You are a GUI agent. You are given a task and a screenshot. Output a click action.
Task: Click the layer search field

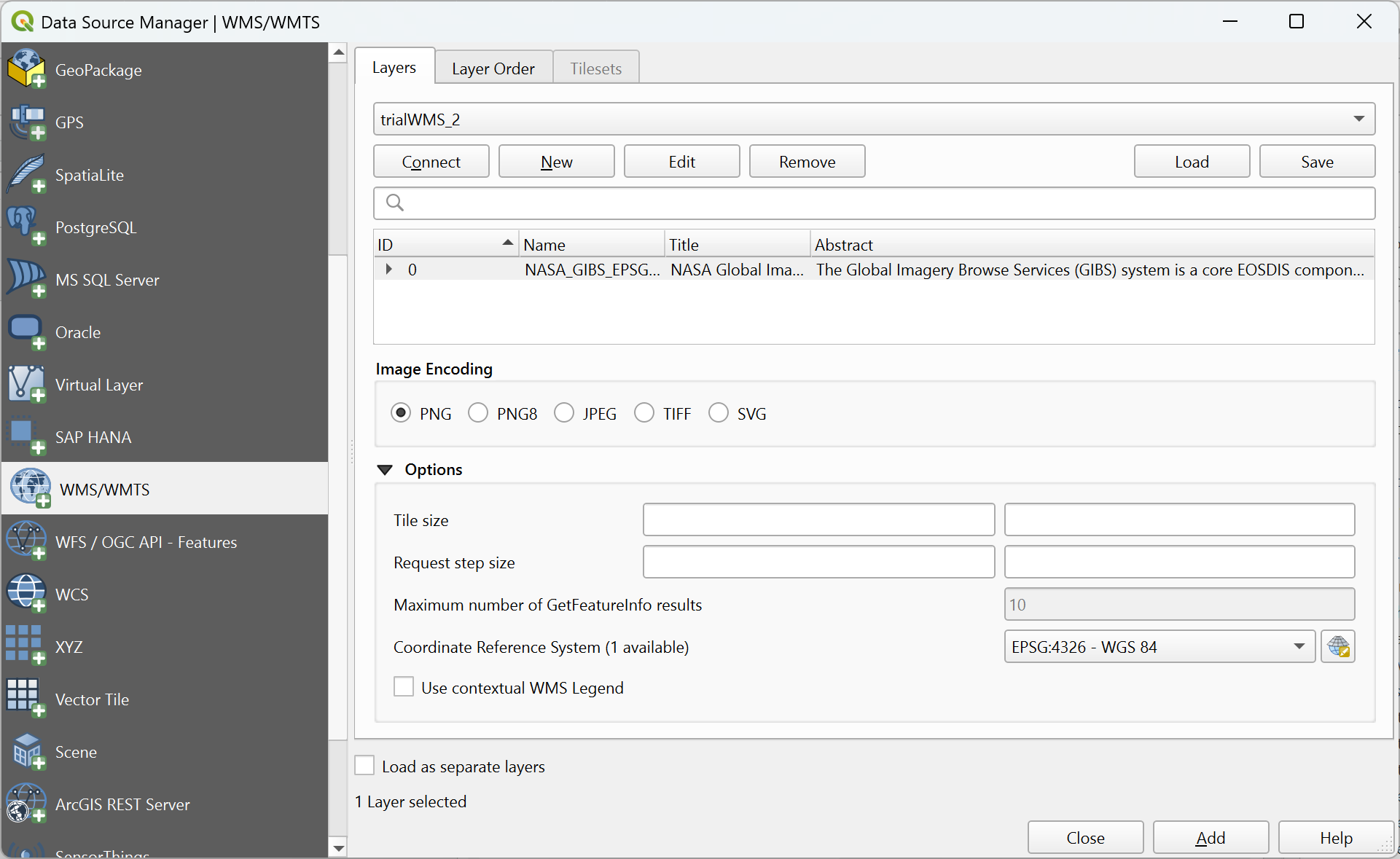874,203
